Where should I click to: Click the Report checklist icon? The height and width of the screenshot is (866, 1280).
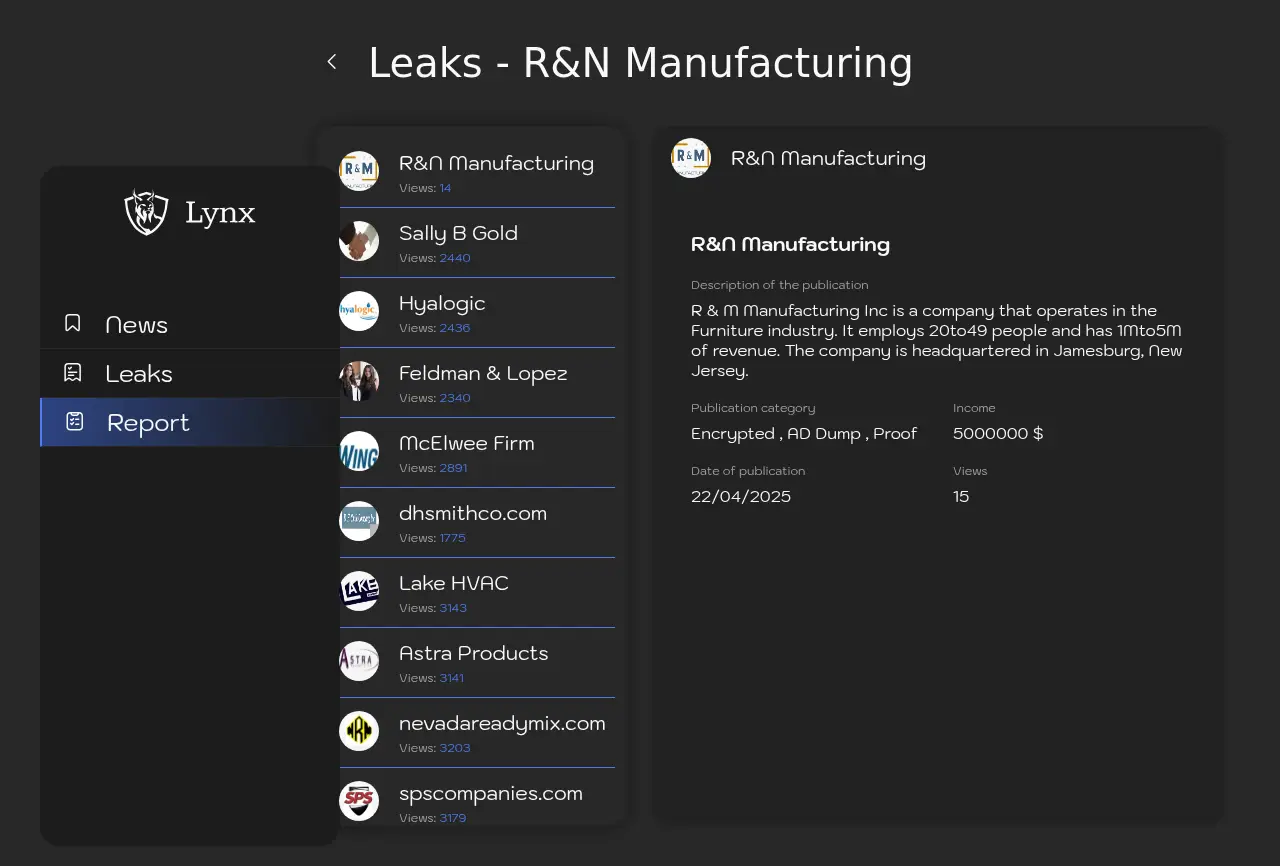click(x=75, y=421)
